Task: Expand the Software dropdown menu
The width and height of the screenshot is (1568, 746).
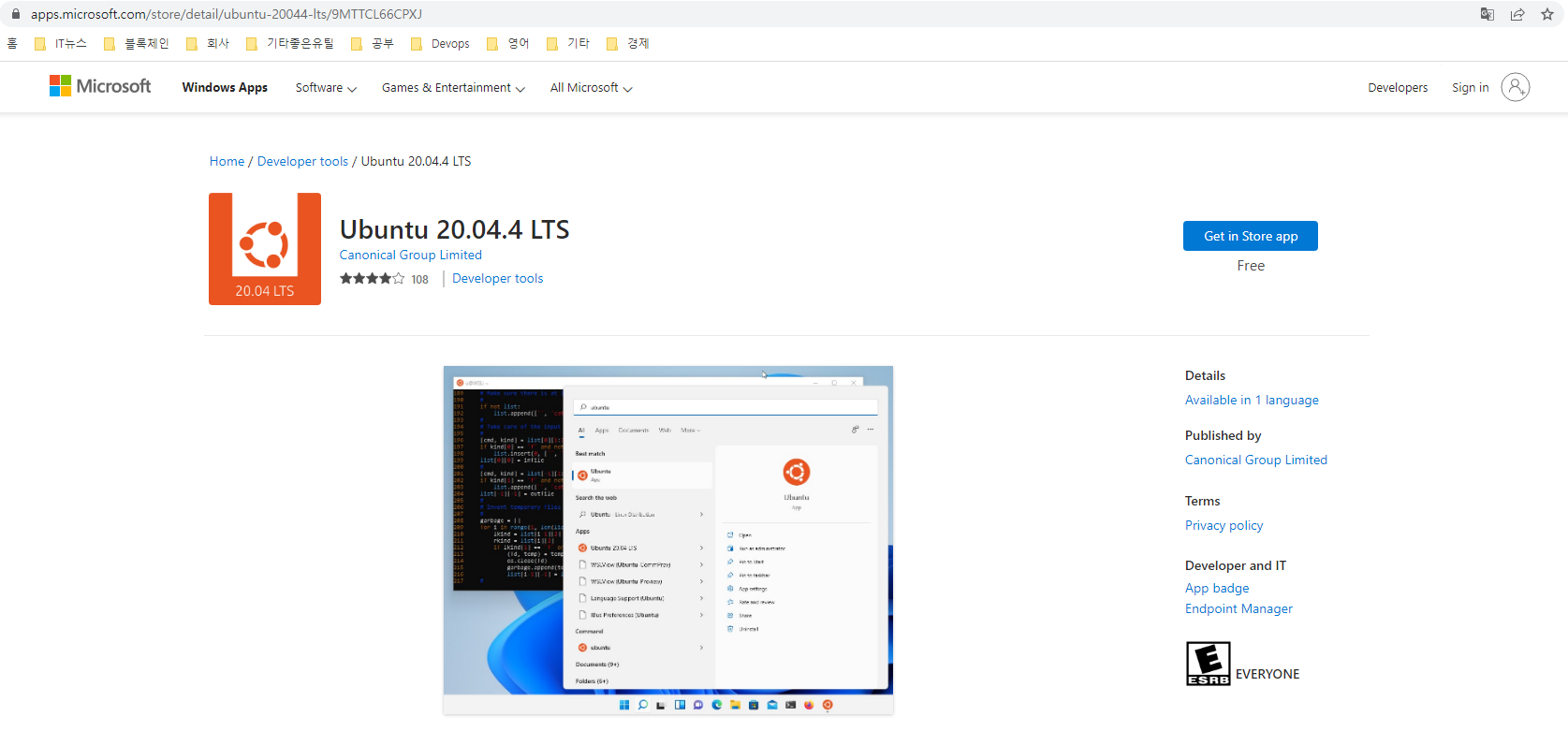Action: pyautogui.click(x=326, y=88)
